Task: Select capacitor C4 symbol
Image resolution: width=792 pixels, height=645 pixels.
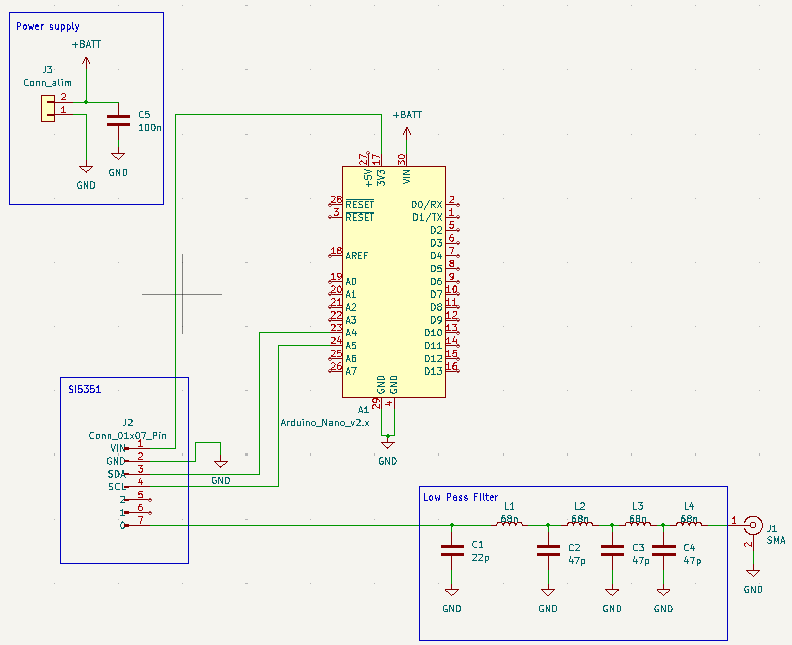Action: click(x=664, y=551)
